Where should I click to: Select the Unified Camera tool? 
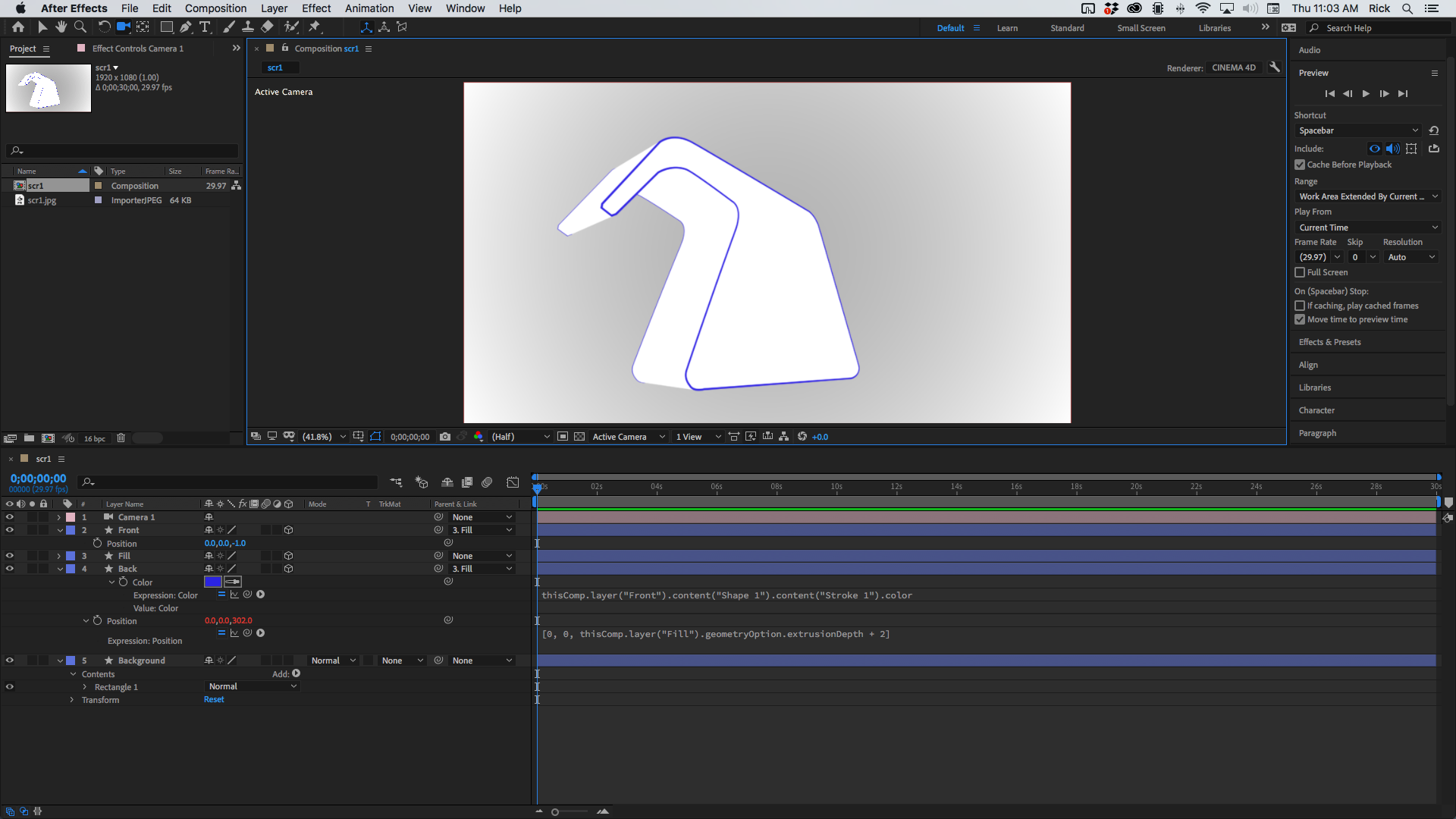[x=122, y=27]
